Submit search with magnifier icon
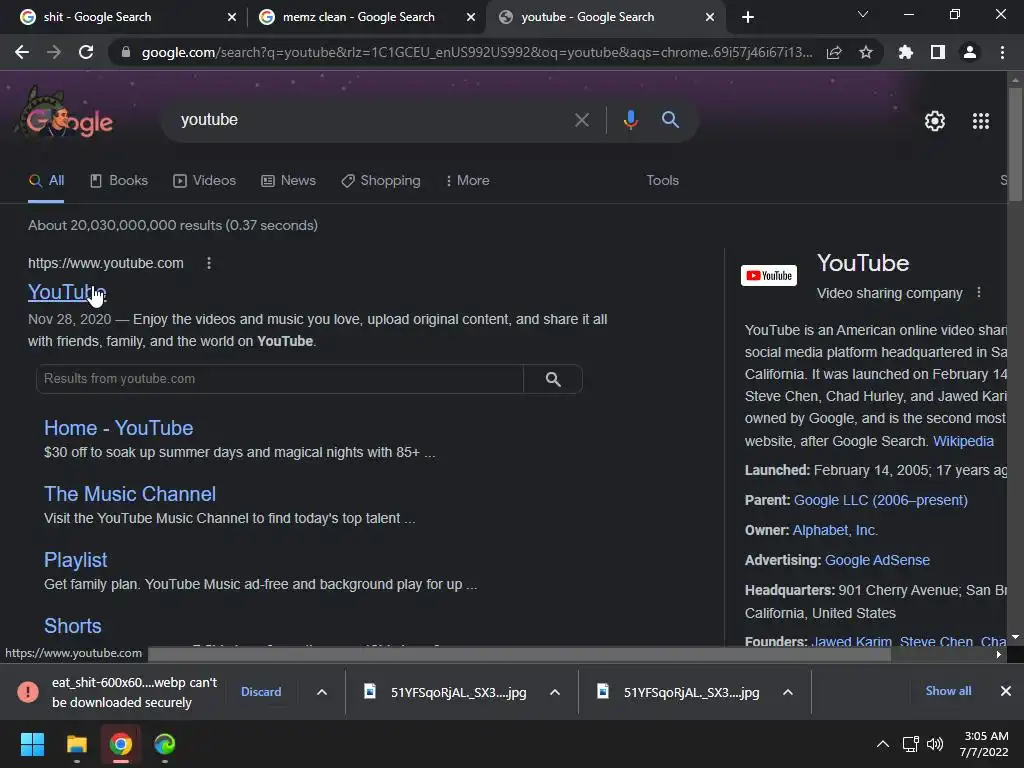1024x768 pixels. click(670, 120)
